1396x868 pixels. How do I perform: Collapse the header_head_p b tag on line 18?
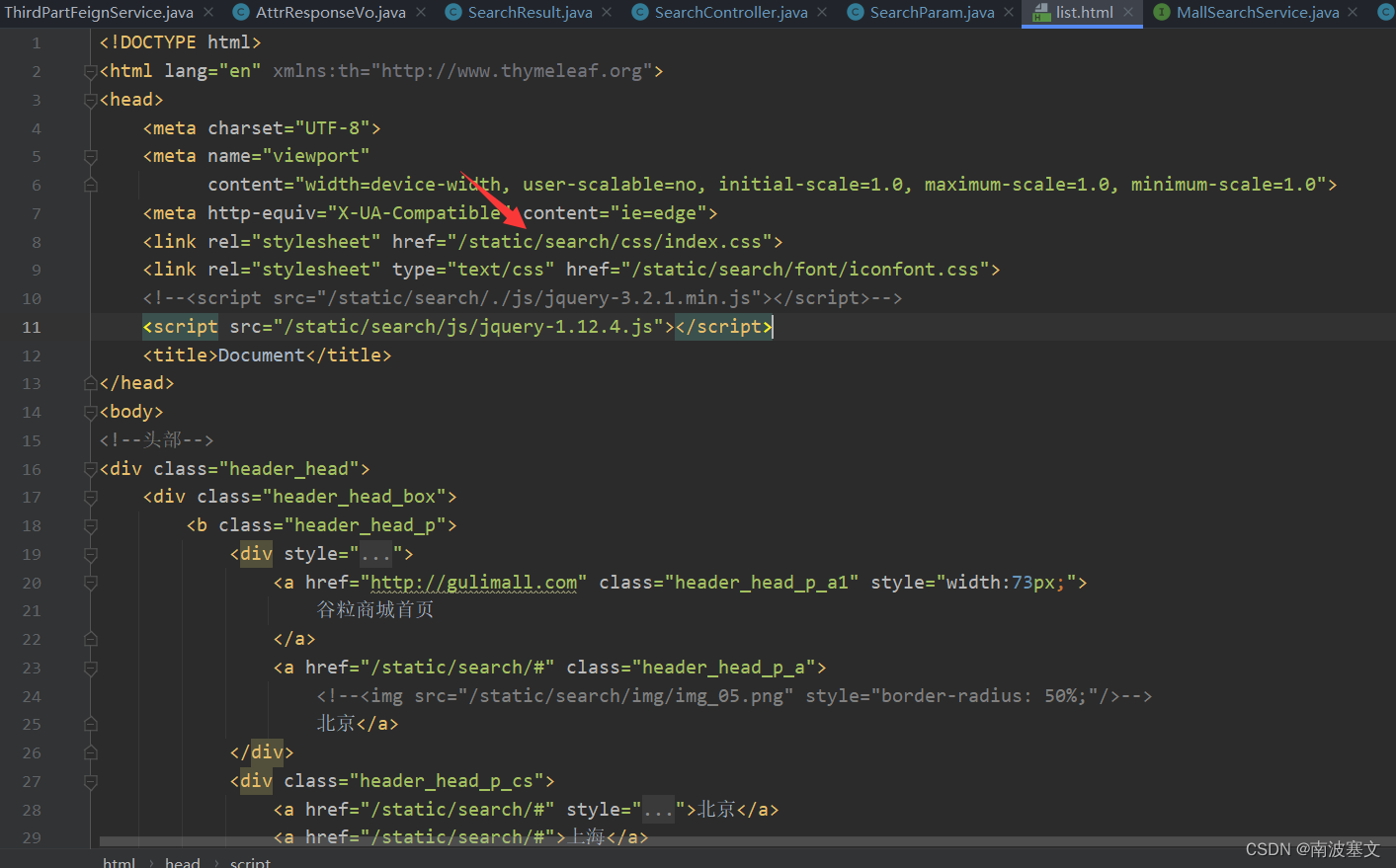pos(91,525)
